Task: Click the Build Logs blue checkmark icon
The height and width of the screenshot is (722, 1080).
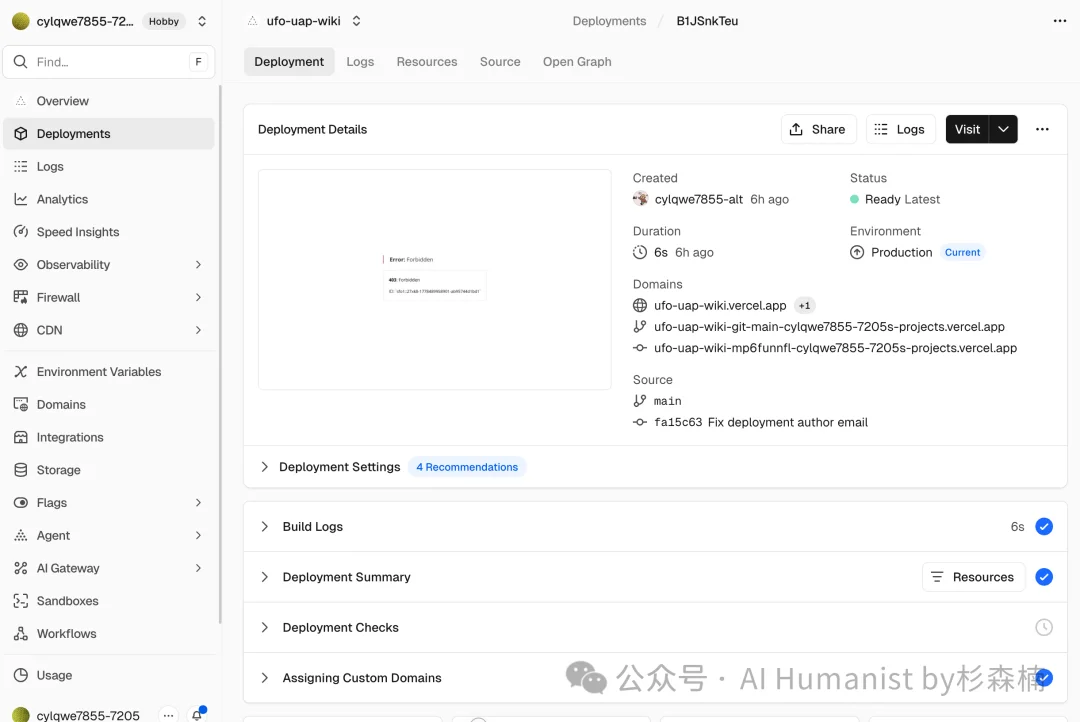Action: click(1044, 526)
